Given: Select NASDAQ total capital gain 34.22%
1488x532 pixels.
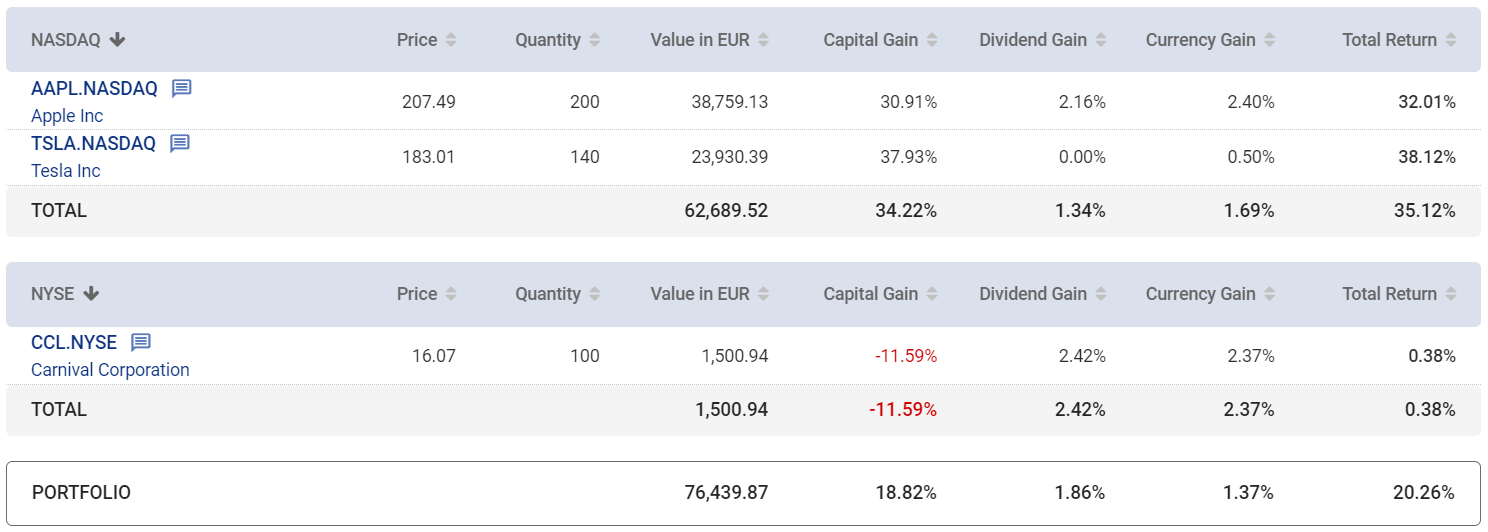Looking at the screenshot, I should [908, 211].
